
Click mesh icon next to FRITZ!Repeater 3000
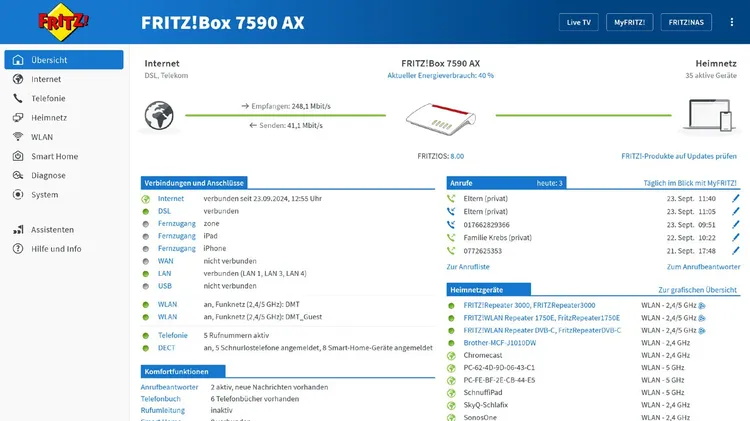click(x=702, y=305)
